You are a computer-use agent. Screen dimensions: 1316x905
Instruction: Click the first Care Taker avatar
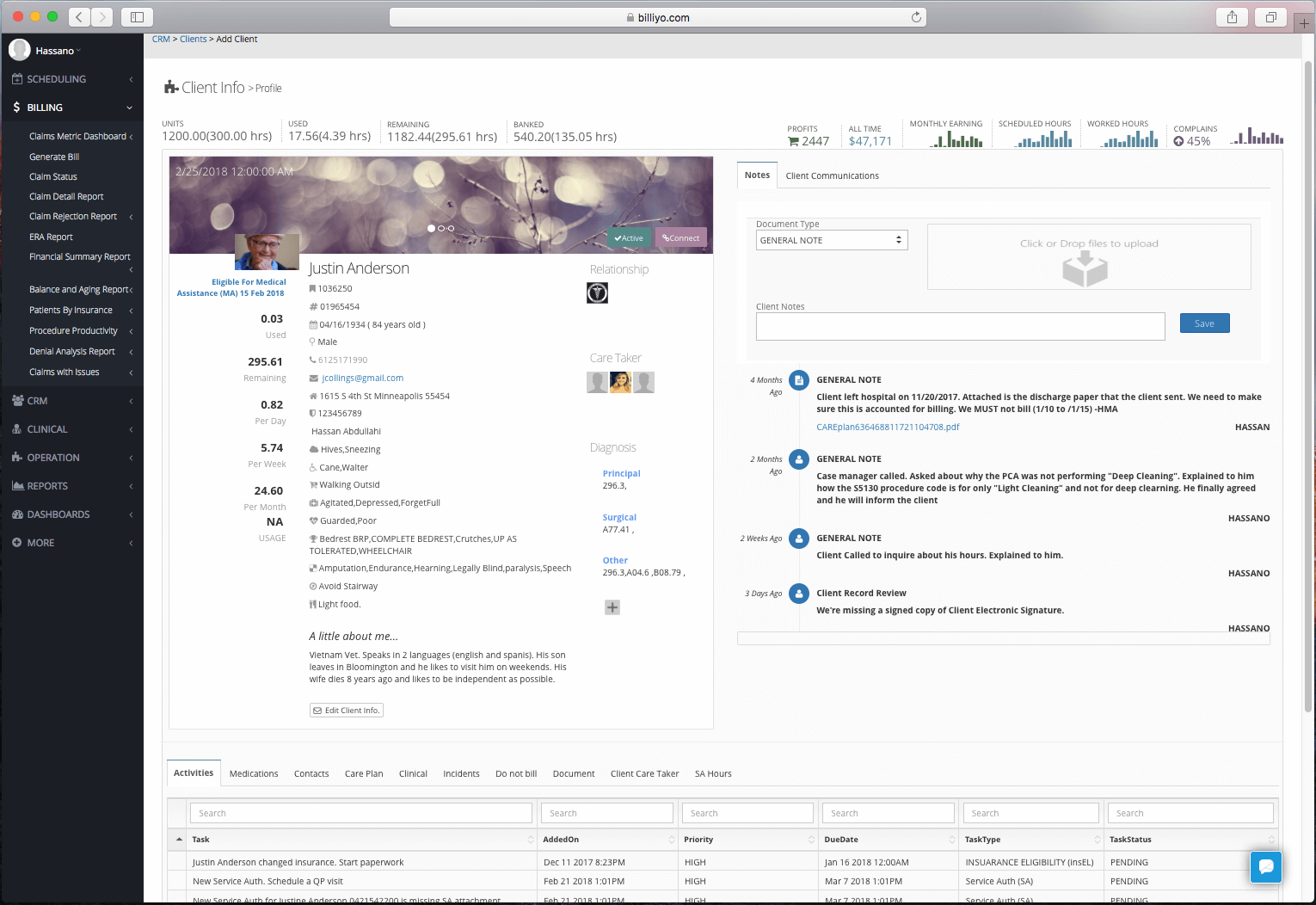click(597, 382)
